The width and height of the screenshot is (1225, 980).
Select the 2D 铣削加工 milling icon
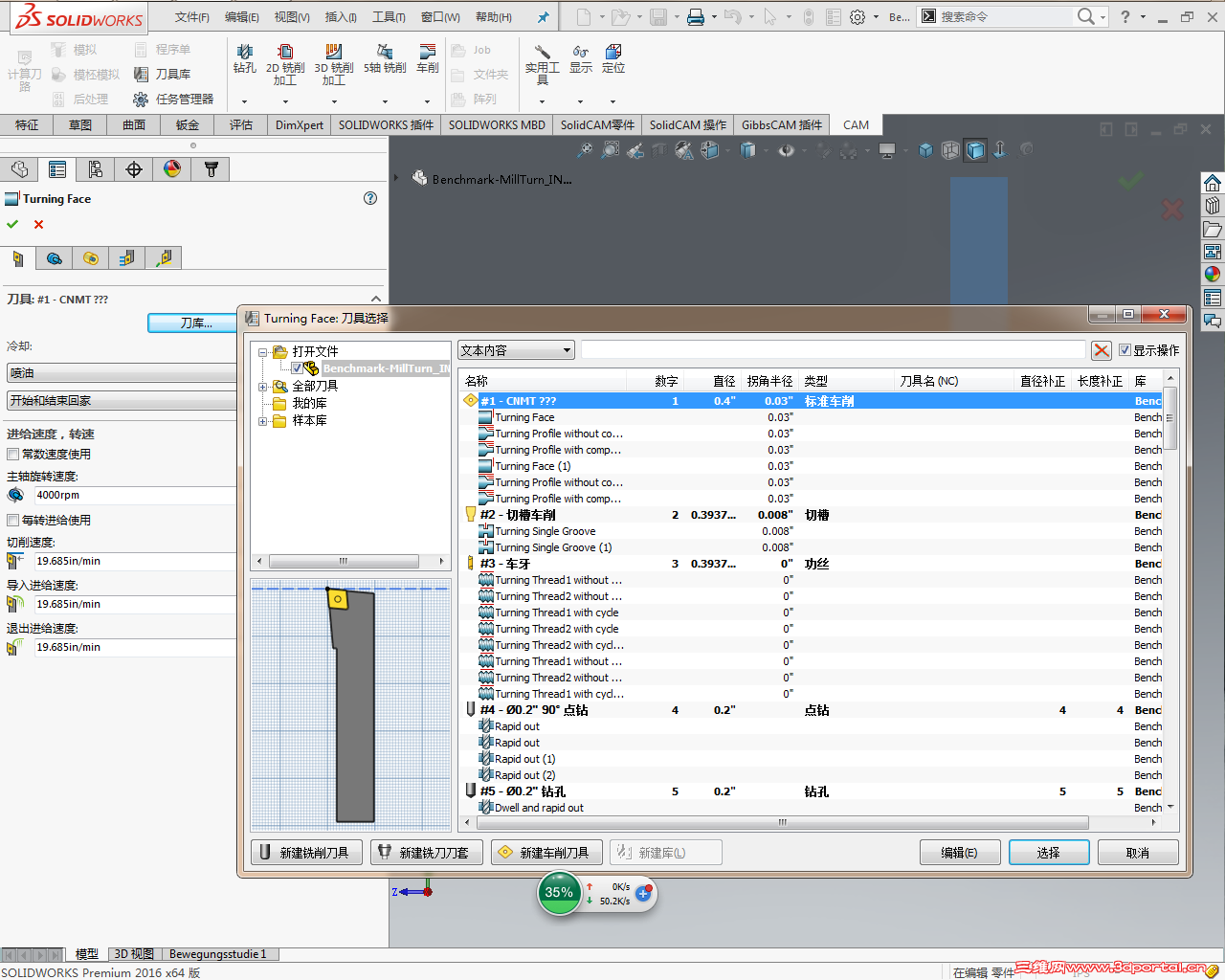(x=285, y=64)
